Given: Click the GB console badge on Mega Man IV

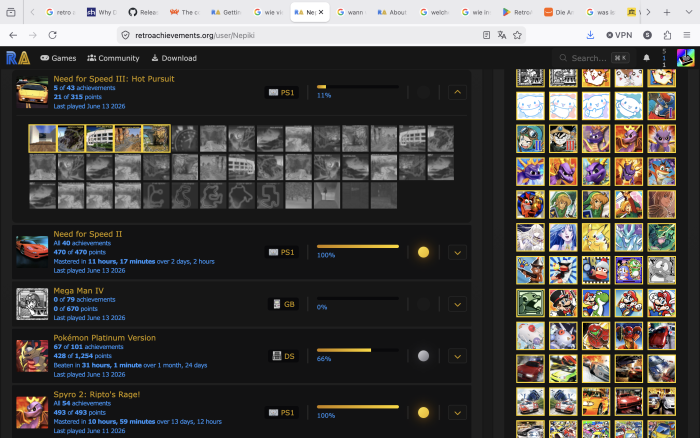Looking at the screenshot, I should tap(283, 304).
